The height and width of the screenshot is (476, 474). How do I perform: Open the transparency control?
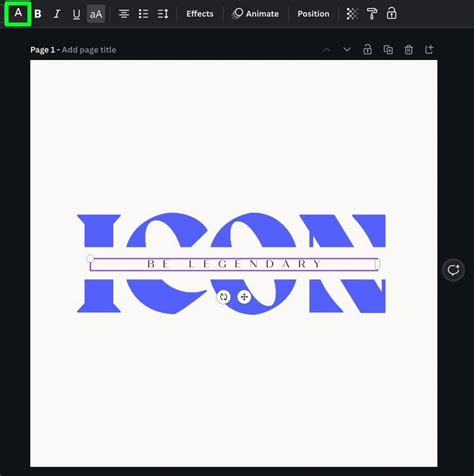click(352, 14)
